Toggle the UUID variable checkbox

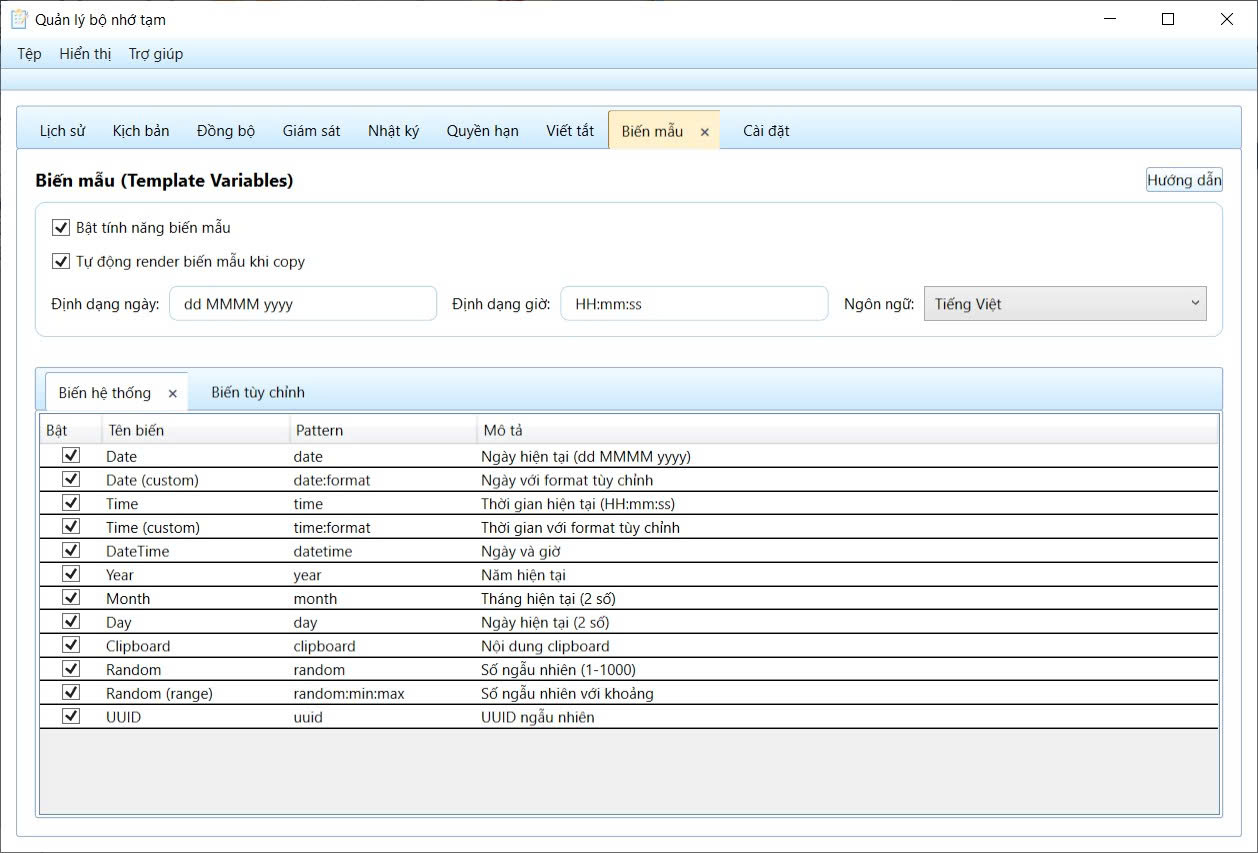(x=71, y=716)
